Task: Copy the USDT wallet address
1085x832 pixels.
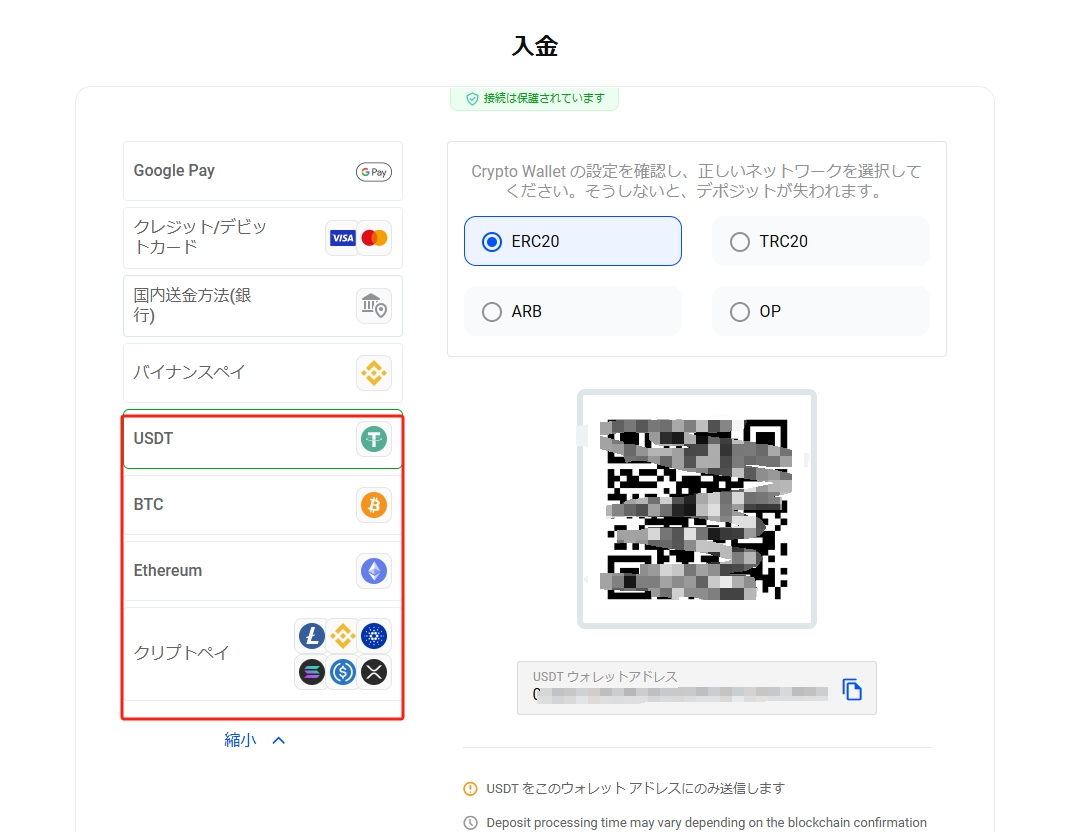Action: [852, 689]
